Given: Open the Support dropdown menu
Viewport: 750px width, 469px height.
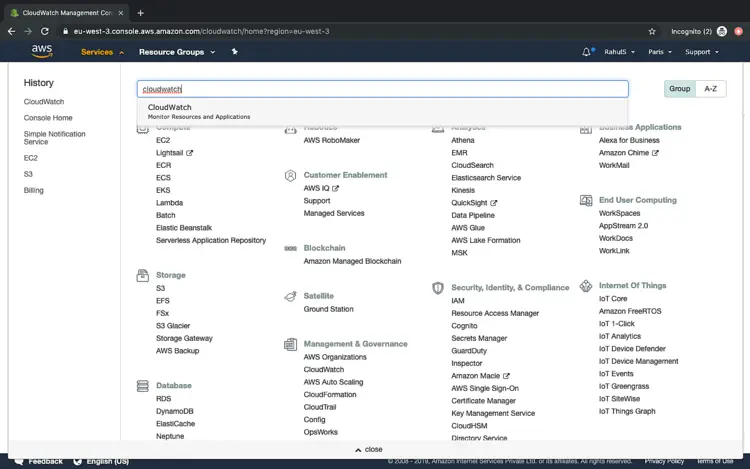Looking at the screenshot, I should (x=702, y=52).
